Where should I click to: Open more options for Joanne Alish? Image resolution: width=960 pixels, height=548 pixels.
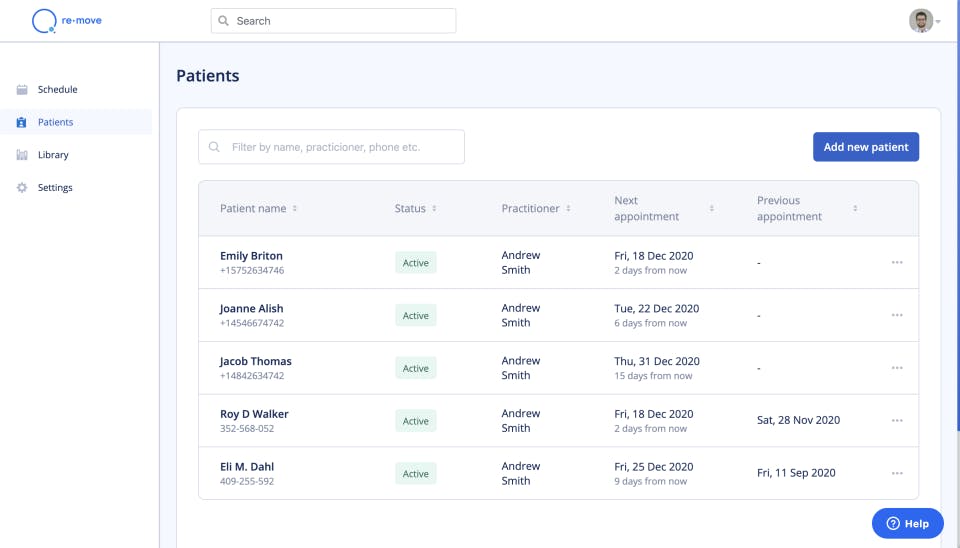click(x=897, y=315)
